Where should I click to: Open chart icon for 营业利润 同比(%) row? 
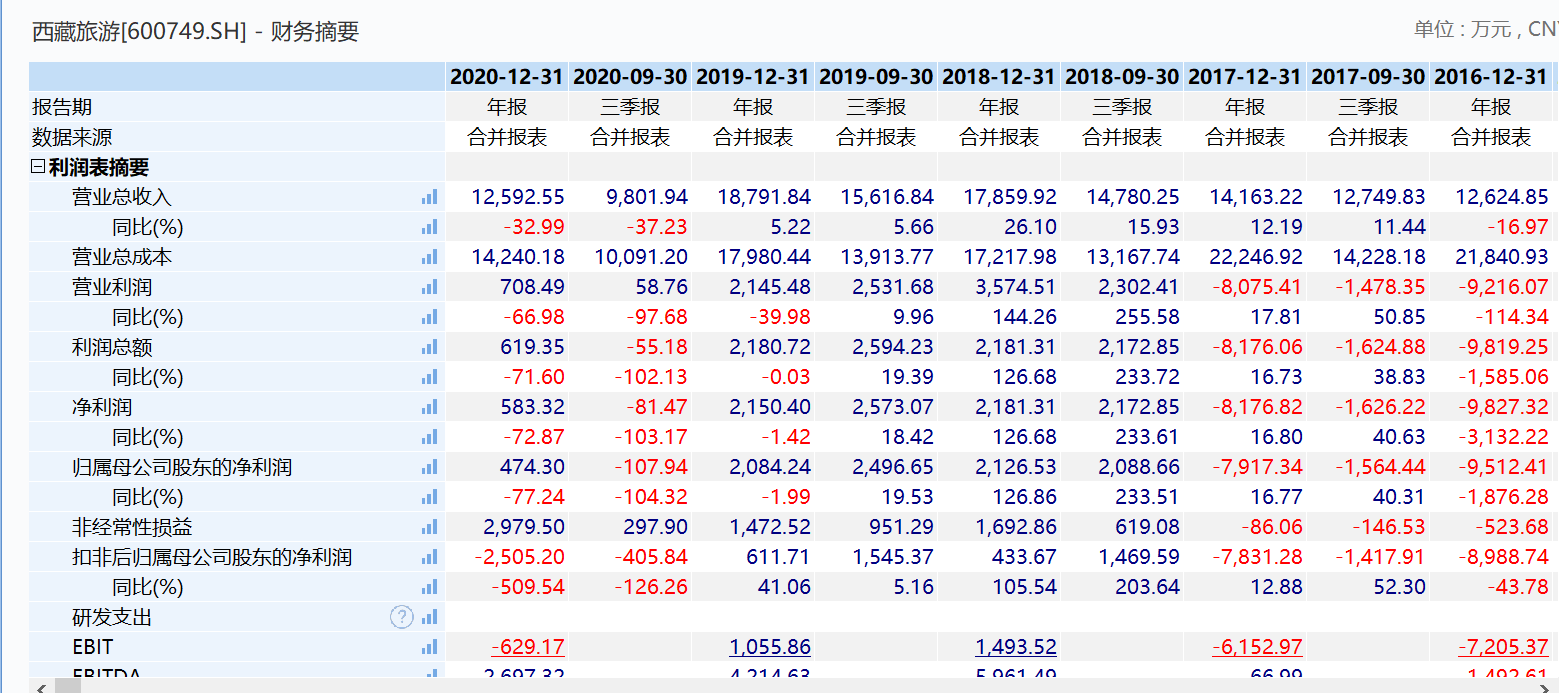[430, 318]
